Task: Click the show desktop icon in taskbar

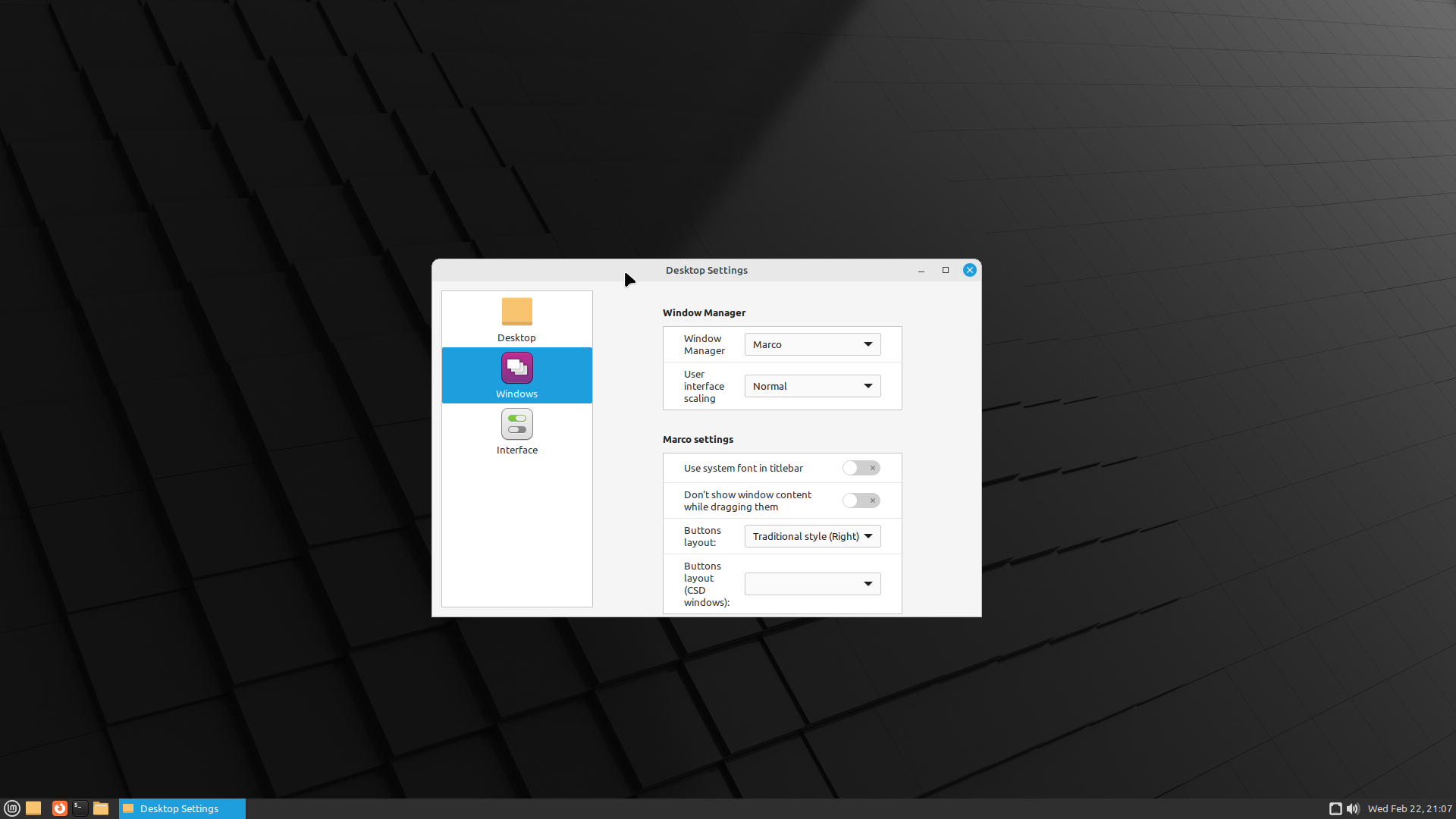Action: coord(33,808)
